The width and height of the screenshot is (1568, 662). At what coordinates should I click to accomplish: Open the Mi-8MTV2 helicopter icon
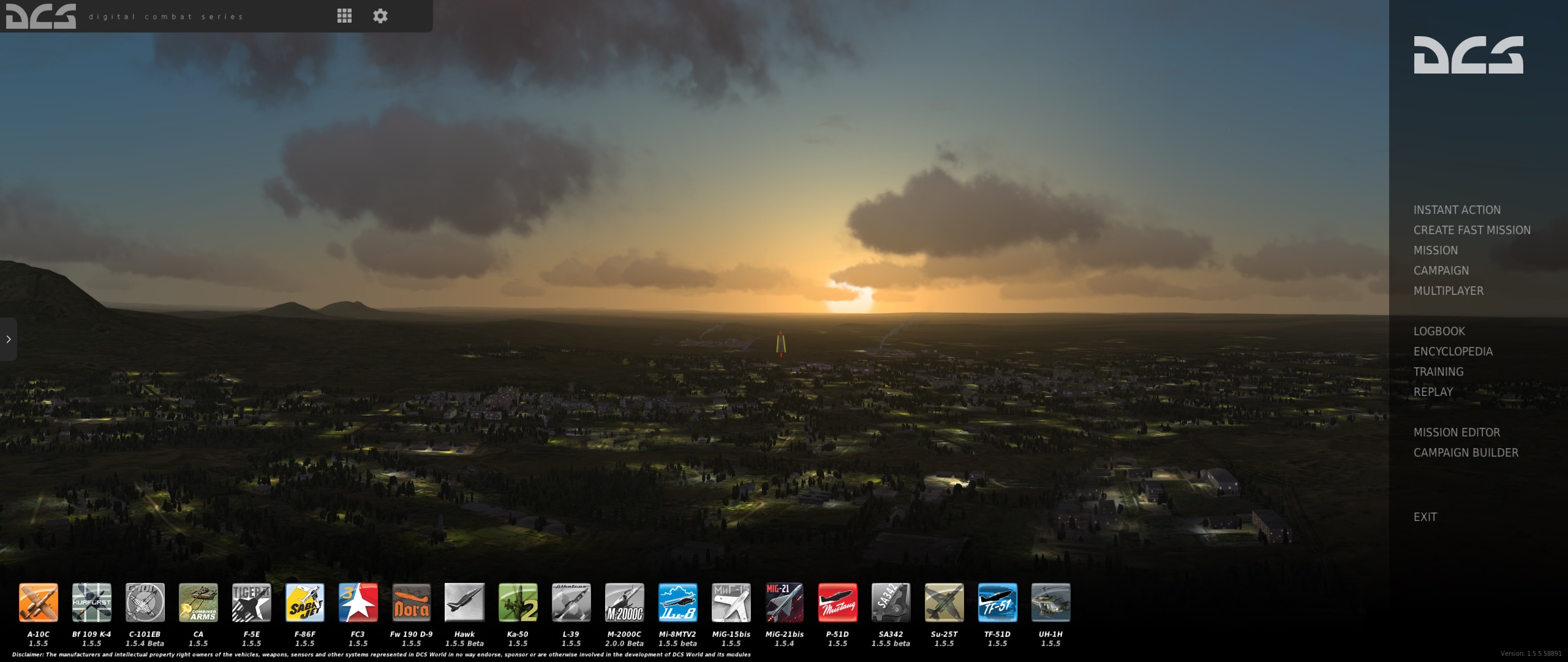678,603
